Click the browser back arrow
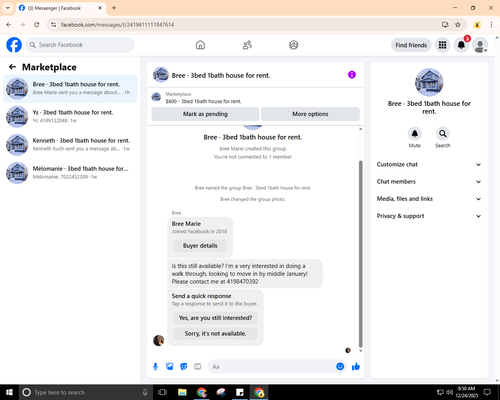This screenshot has width=500, height=400. (9, 25)
